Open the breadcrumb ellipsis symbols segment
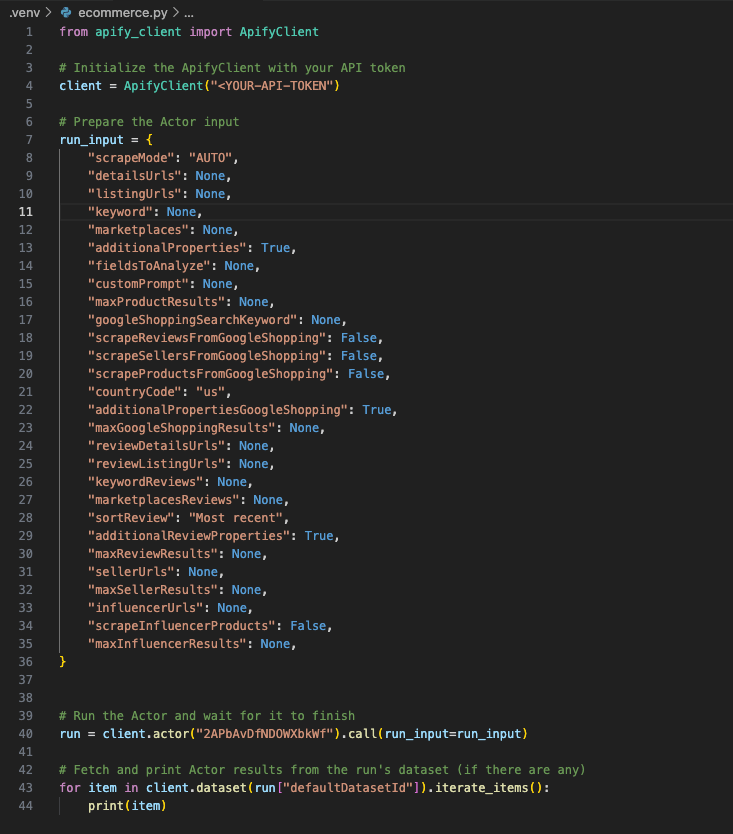This screenshot has height=834, width=733. (189, 13)
